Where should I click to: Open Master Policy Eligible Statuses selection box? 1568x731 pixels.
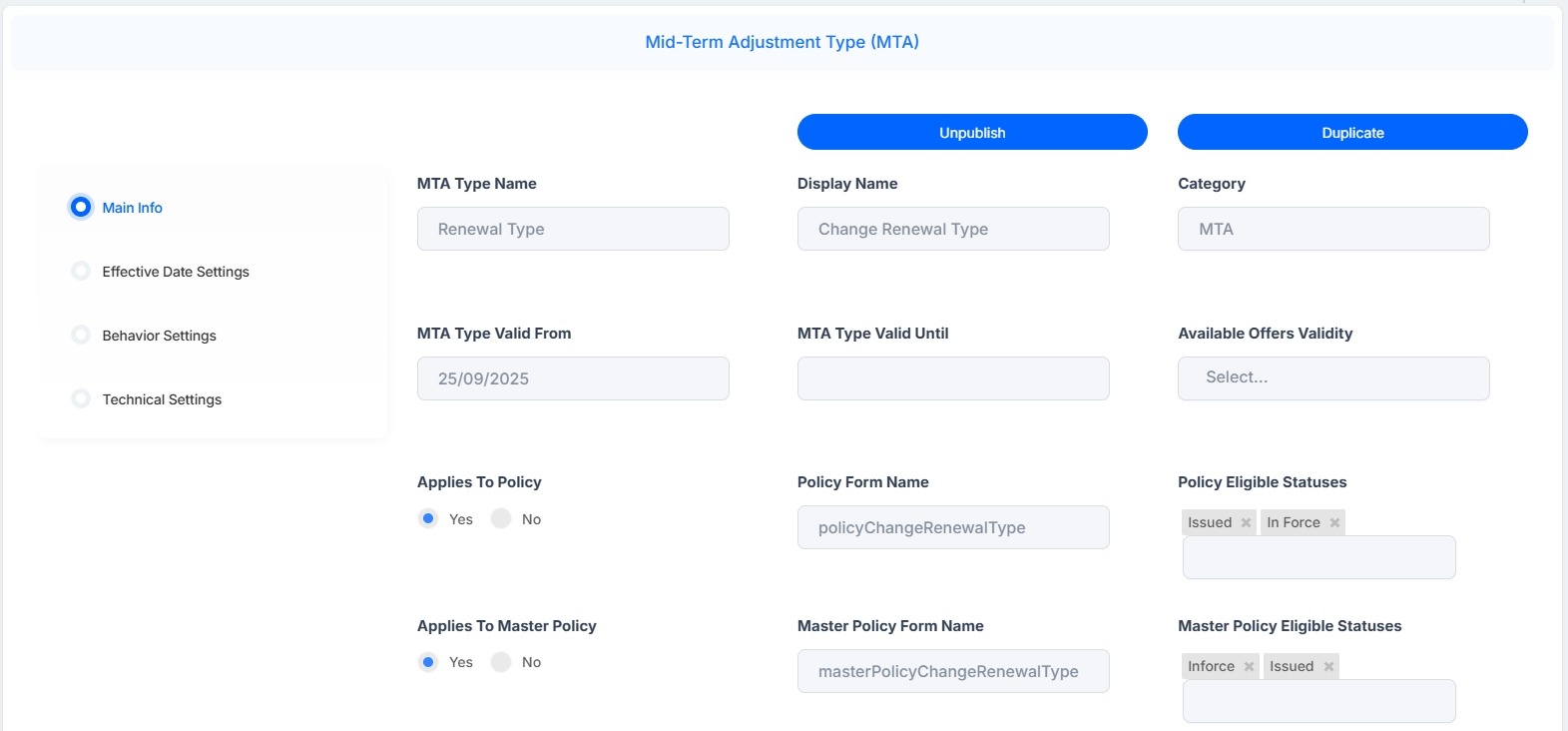(x=1318, y=701)
